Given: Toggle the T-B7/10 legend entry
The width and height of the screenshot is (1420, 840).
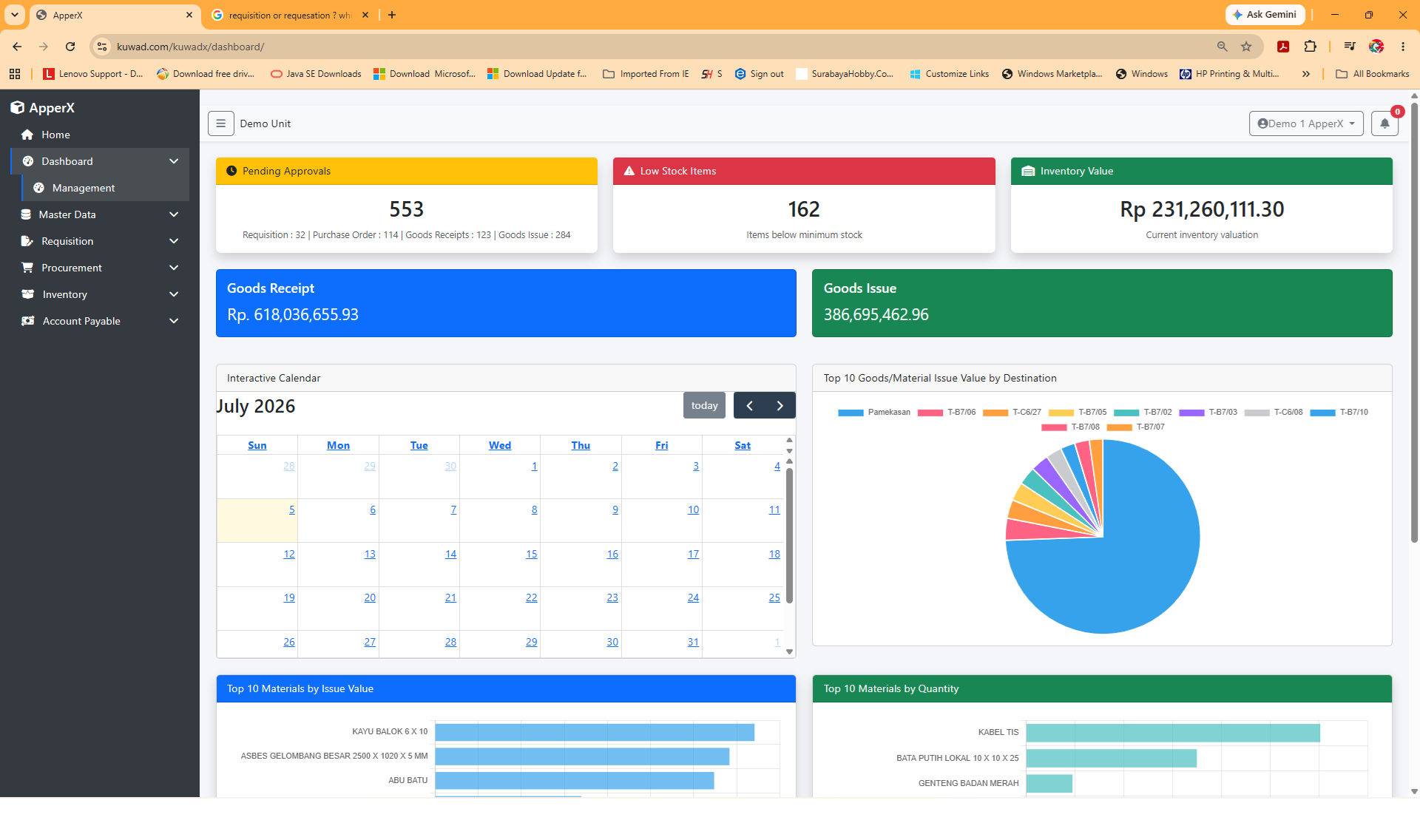Looking at the screenshot, I should (x=1339, y=413).
